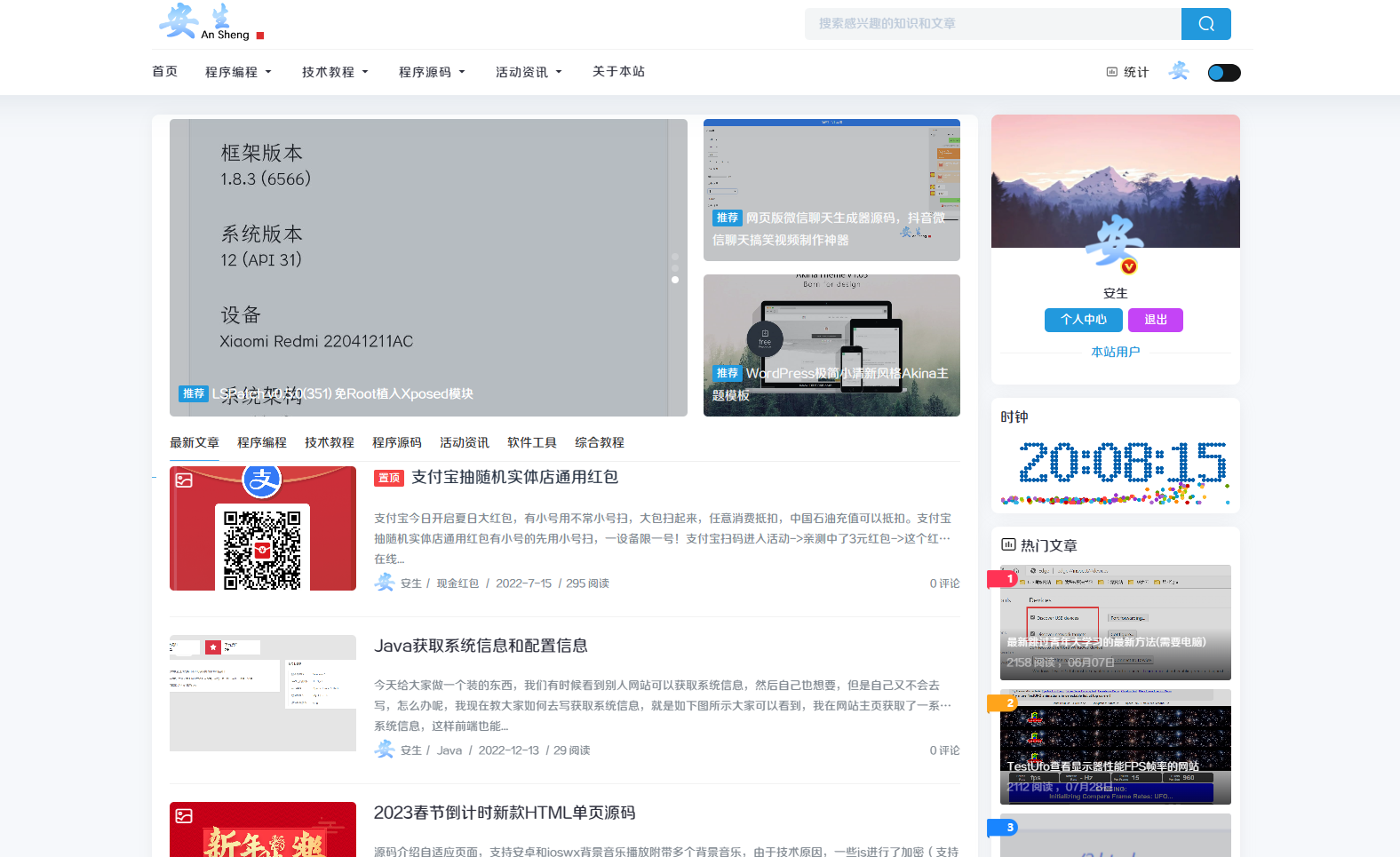Open article title Java获取系统信息和配置信息
The width and height of the screenshot is (1400, 857).
(x=481, y=646)
